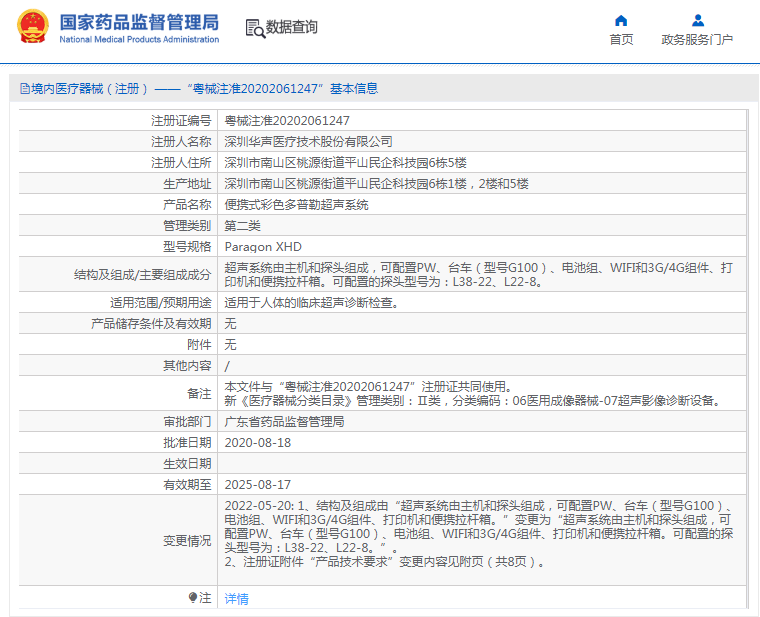Open the 数据查询 search icon

coord(255,28)
